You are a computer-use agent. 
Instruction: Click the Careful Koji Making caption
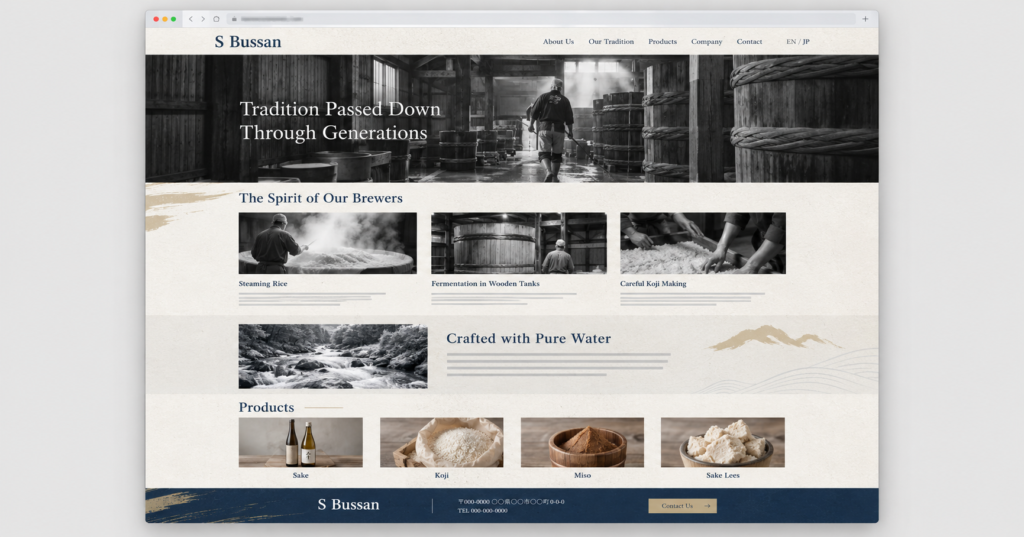[653, 284]
